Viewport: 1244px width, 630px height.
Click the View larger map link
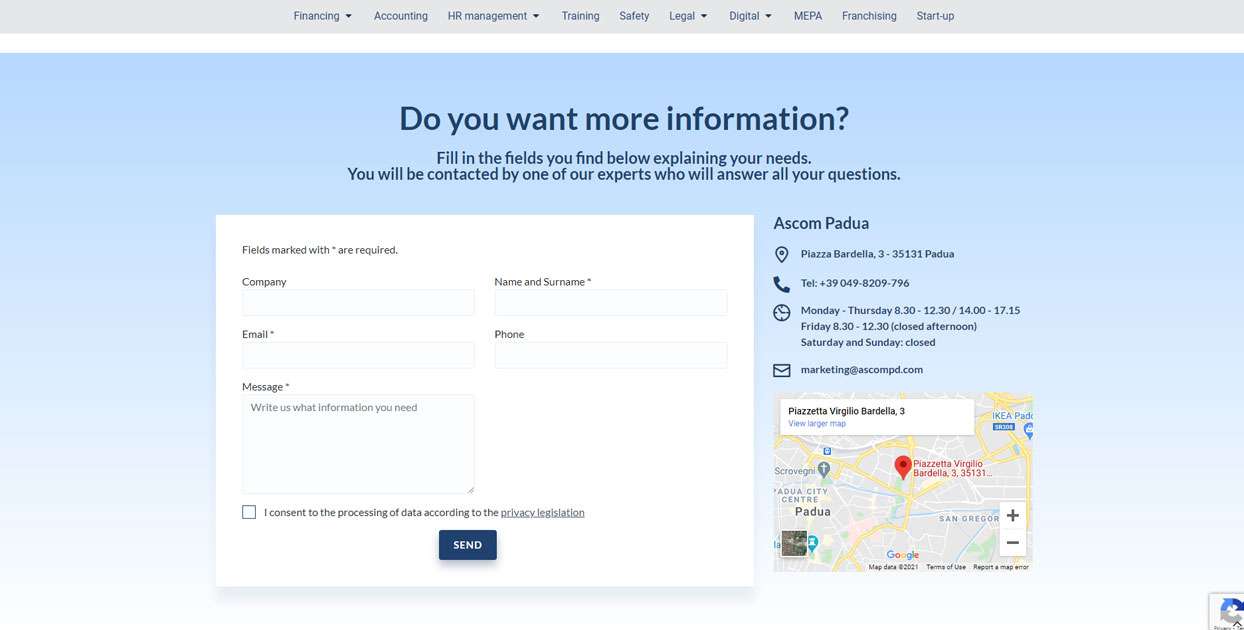(x=817, y=424)
